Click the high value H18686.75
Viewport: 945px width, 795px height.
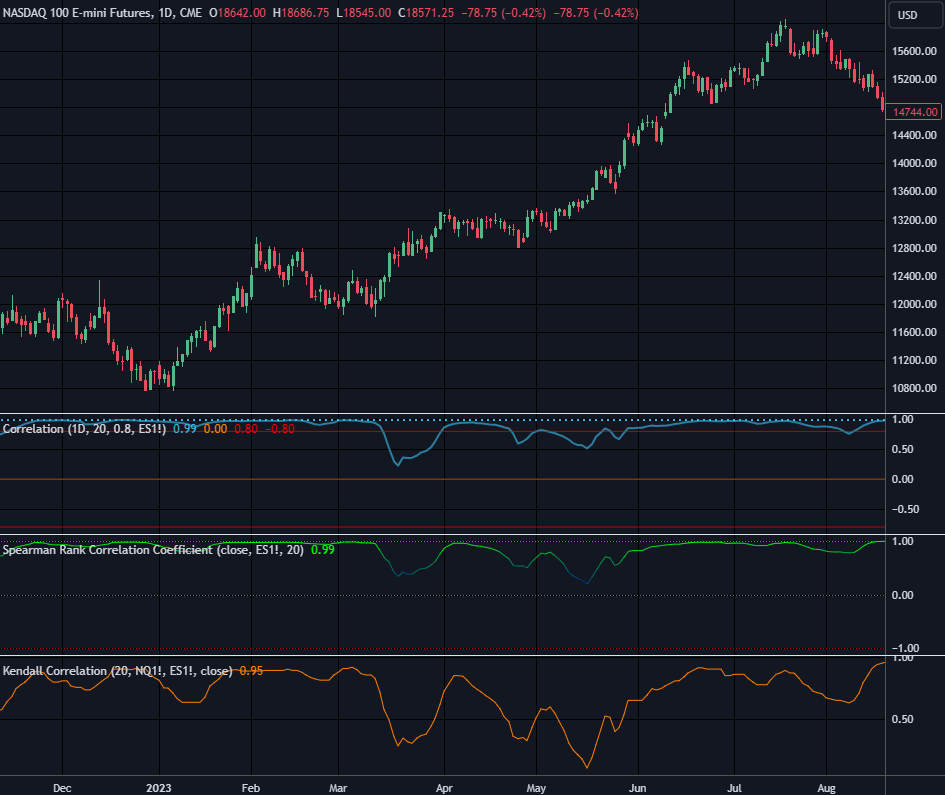pos(301,13)
